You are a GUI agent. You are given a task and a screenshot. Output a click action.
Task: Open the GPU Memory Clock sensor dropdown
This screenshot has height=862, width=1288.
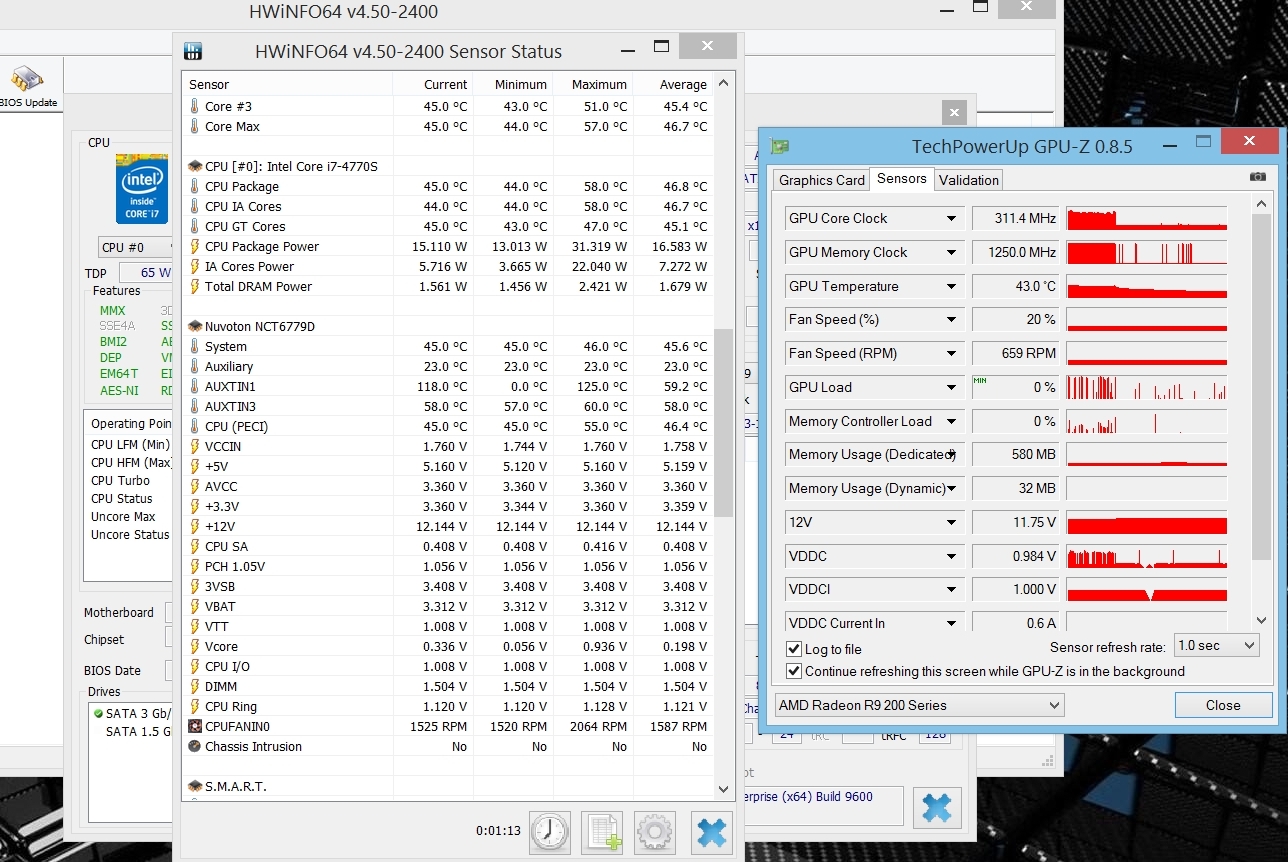click(952, 252)
